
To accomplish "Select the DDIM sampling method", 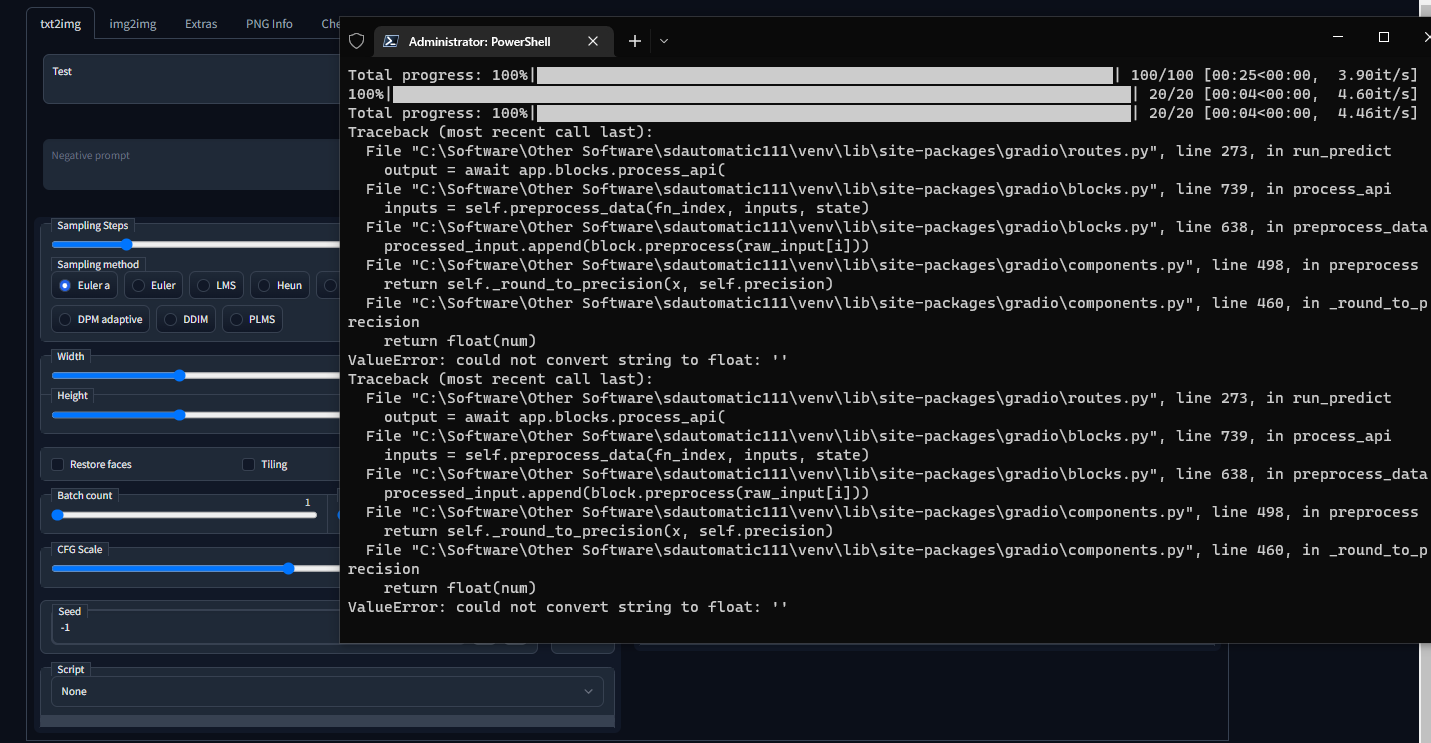I will pos(185,319).
